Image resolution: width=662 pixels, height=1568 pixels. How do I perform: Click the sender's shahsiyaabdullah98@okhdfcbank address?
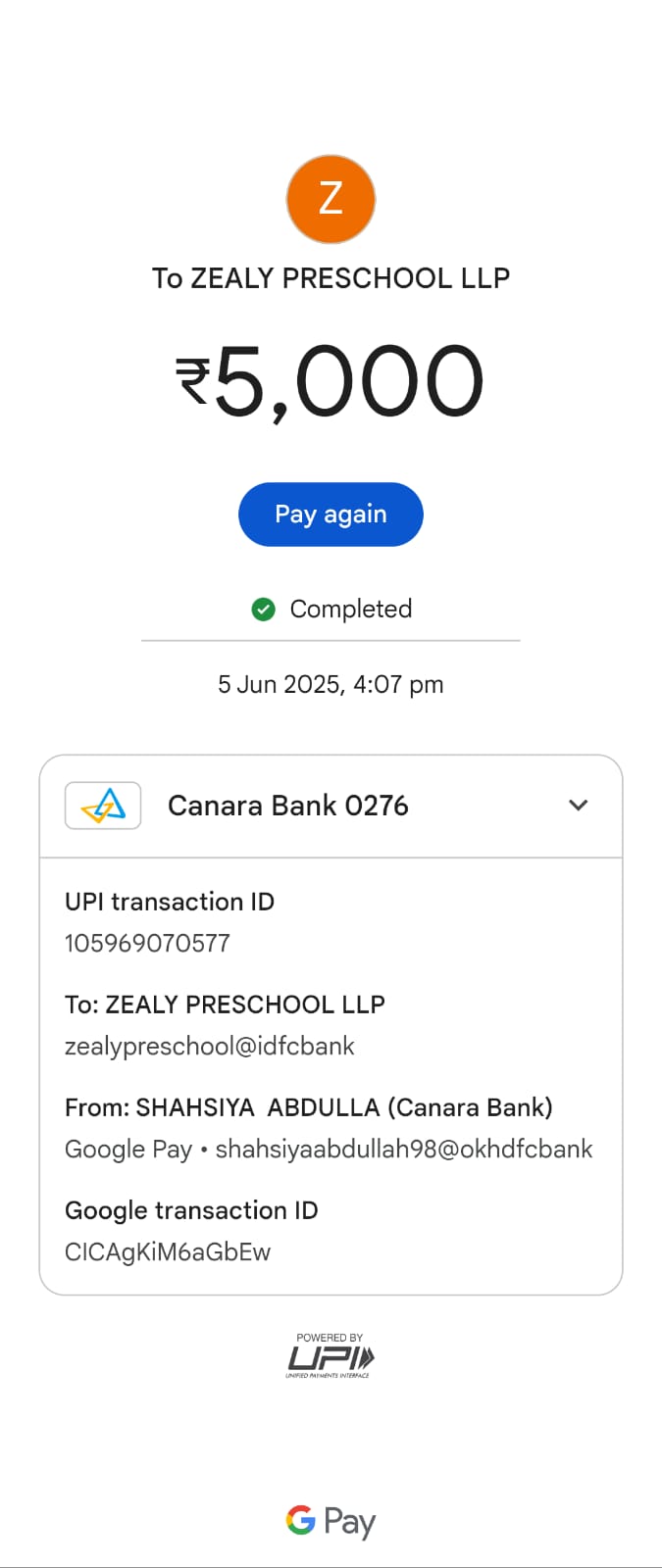tap(403, 1149)
